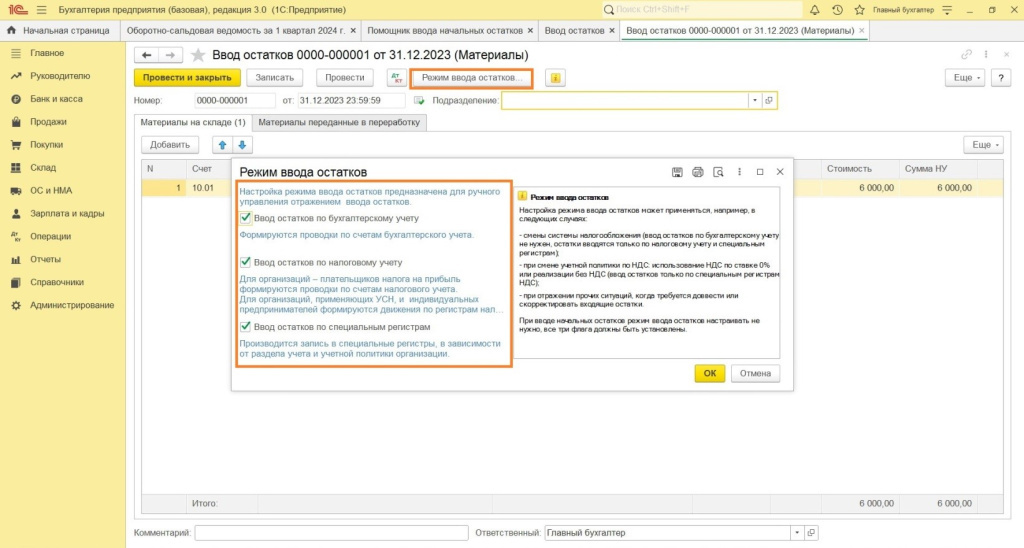Uncheck Ввод остатков по бухгалтерскому учету
The image size is (1024, 548).
click(x=246, y=217)
